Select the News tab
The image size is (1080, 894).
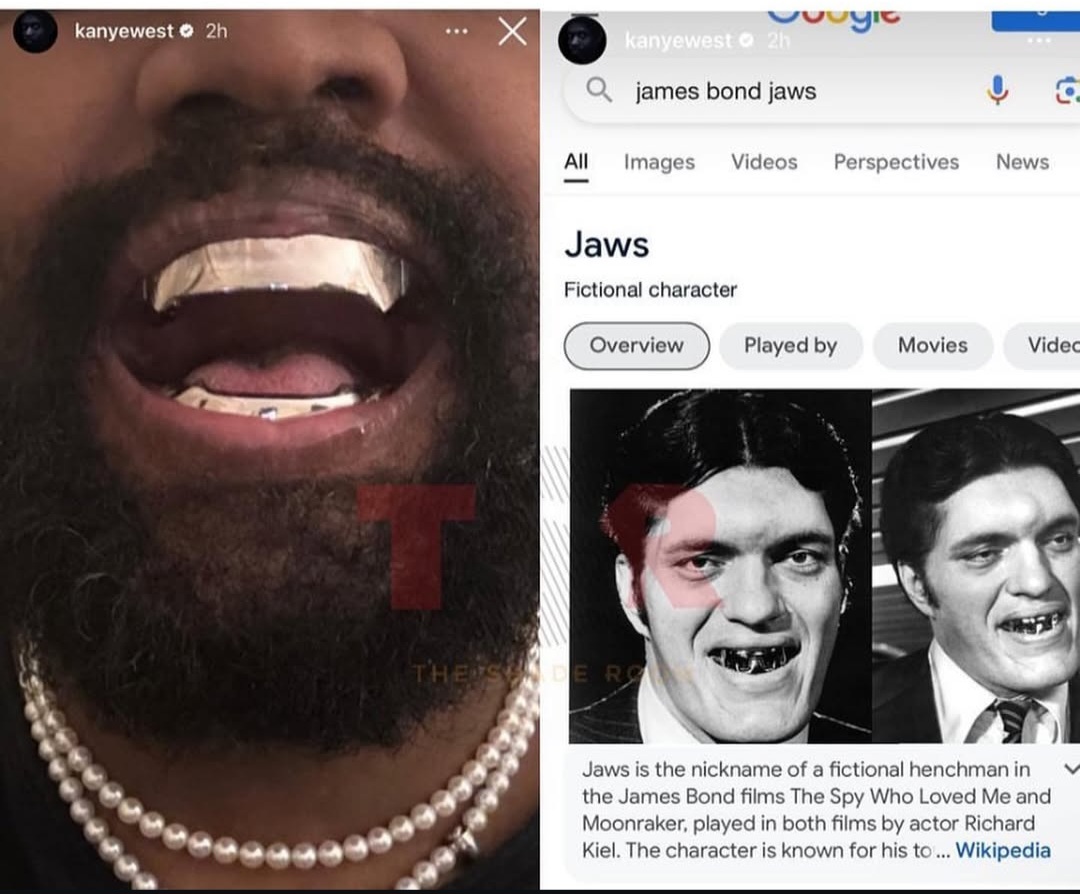1022,162
